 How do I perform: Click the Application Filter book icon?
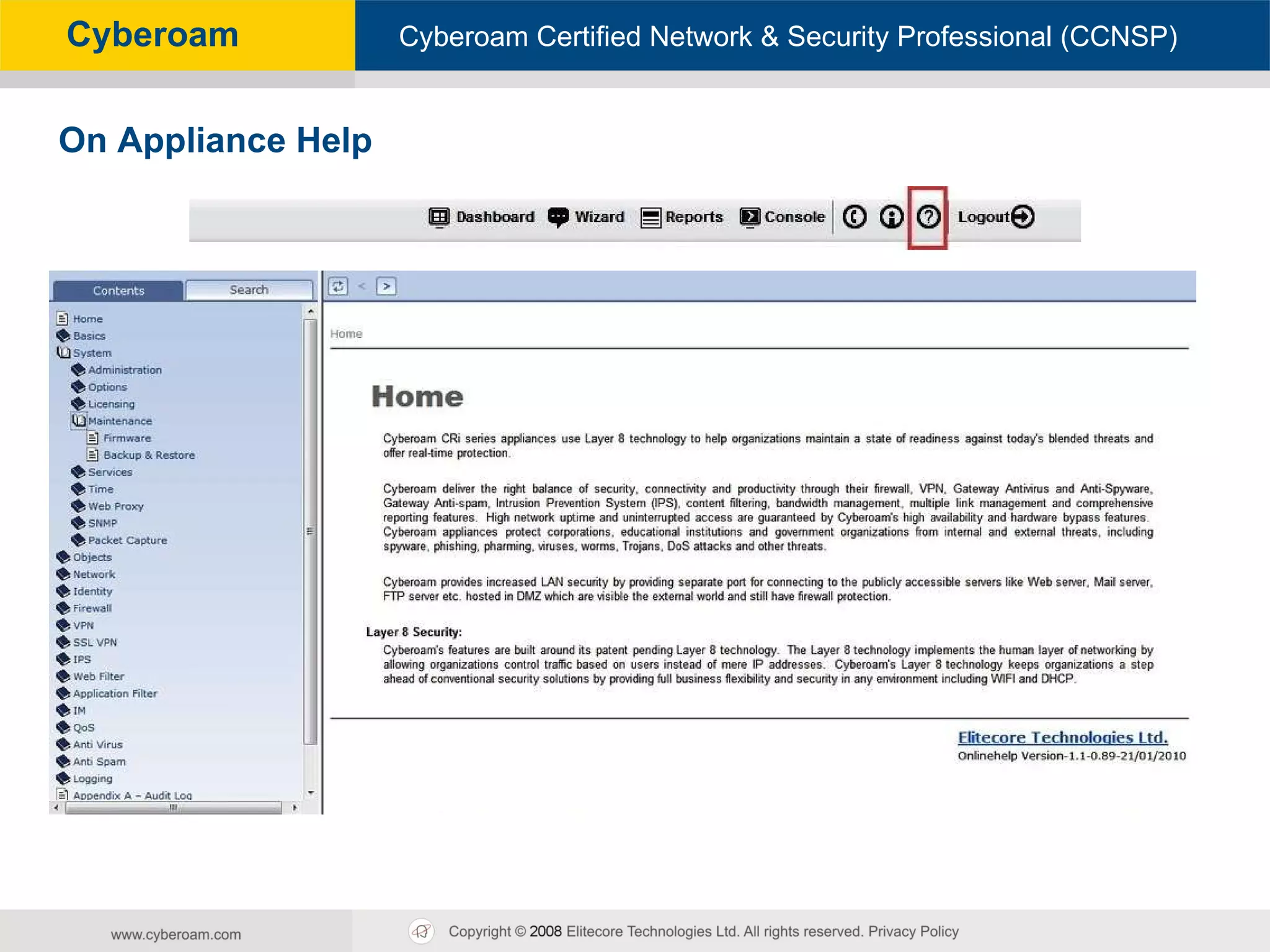click(63, 694)
